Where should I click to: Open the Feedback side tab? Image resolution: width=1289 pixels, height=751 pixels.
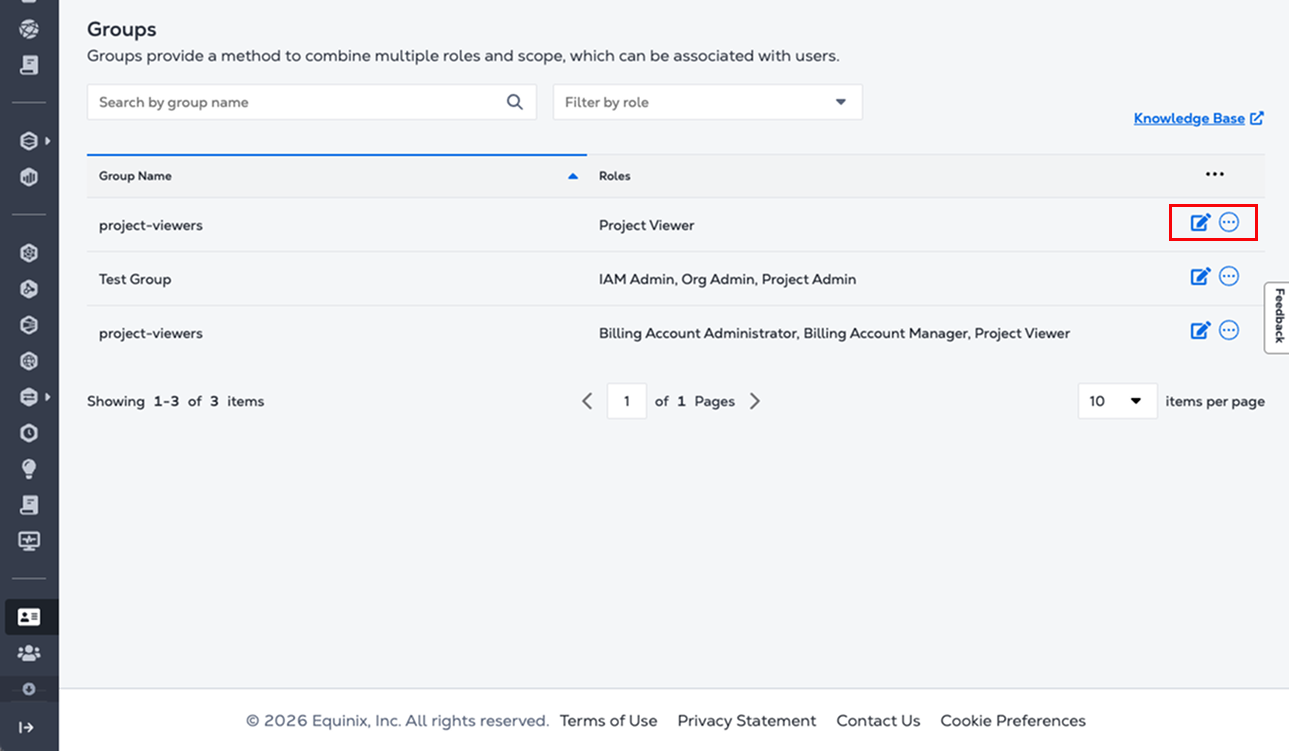[1278, 317]
